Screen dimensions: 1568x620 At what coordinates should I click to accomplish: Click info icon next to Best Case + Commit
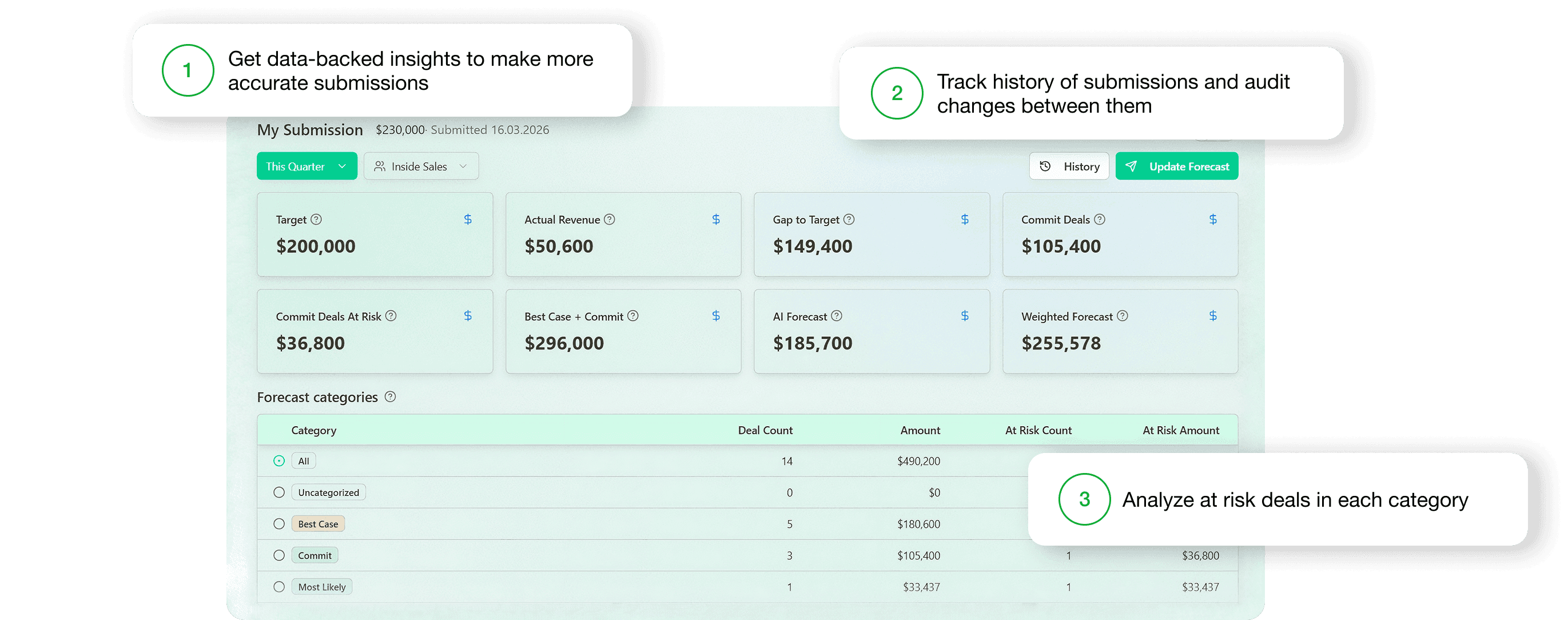[x=633, y=316]
